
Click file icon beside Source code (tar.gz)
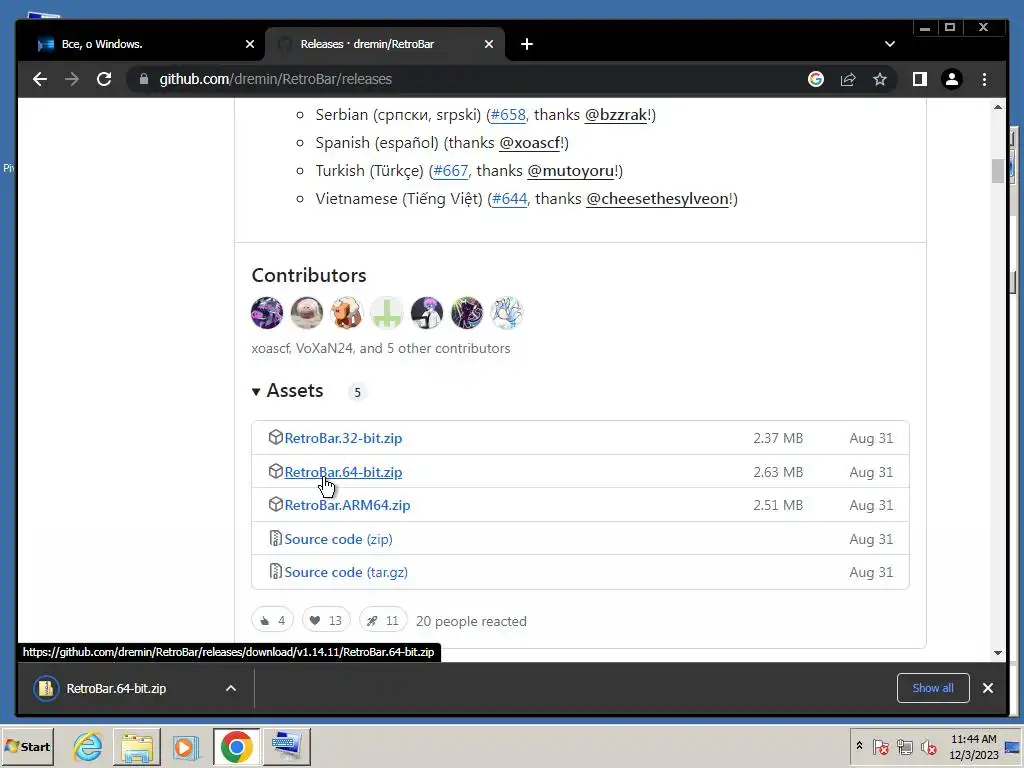(276, 571)
